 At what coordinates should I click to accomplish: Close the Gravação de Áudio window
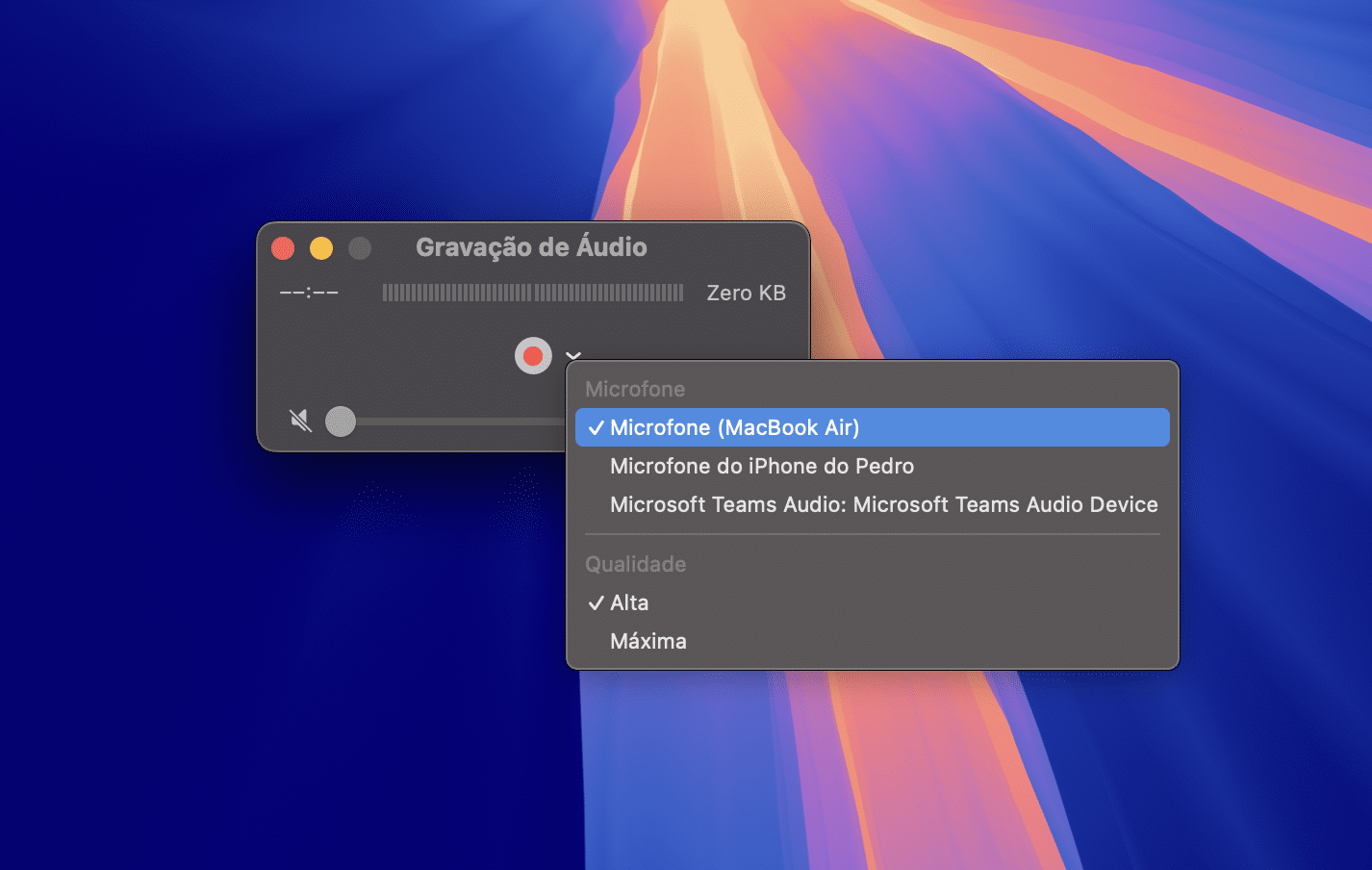point(283,248)
